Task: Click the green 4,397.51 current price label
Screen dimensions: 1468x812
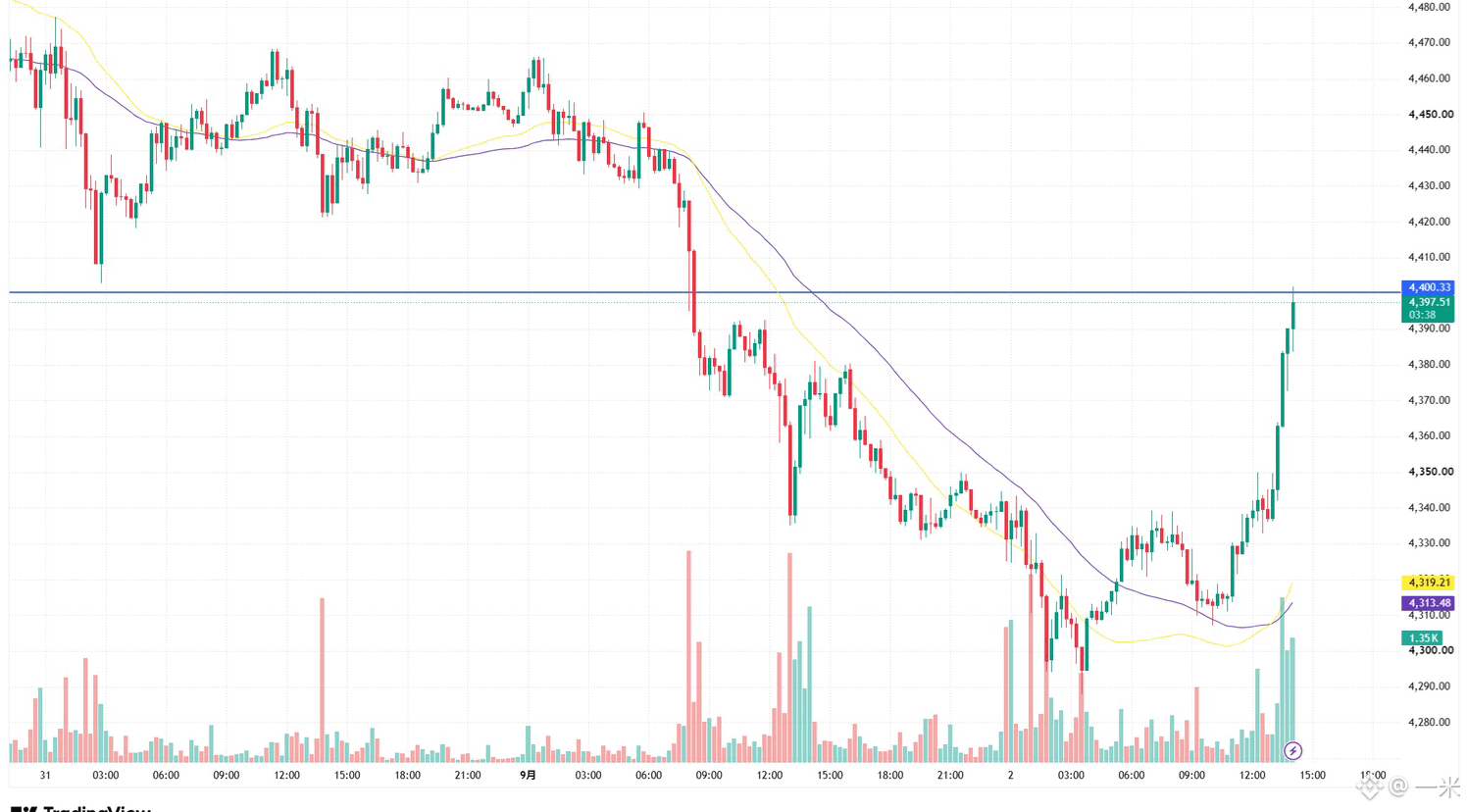Action: point(1428,302)
